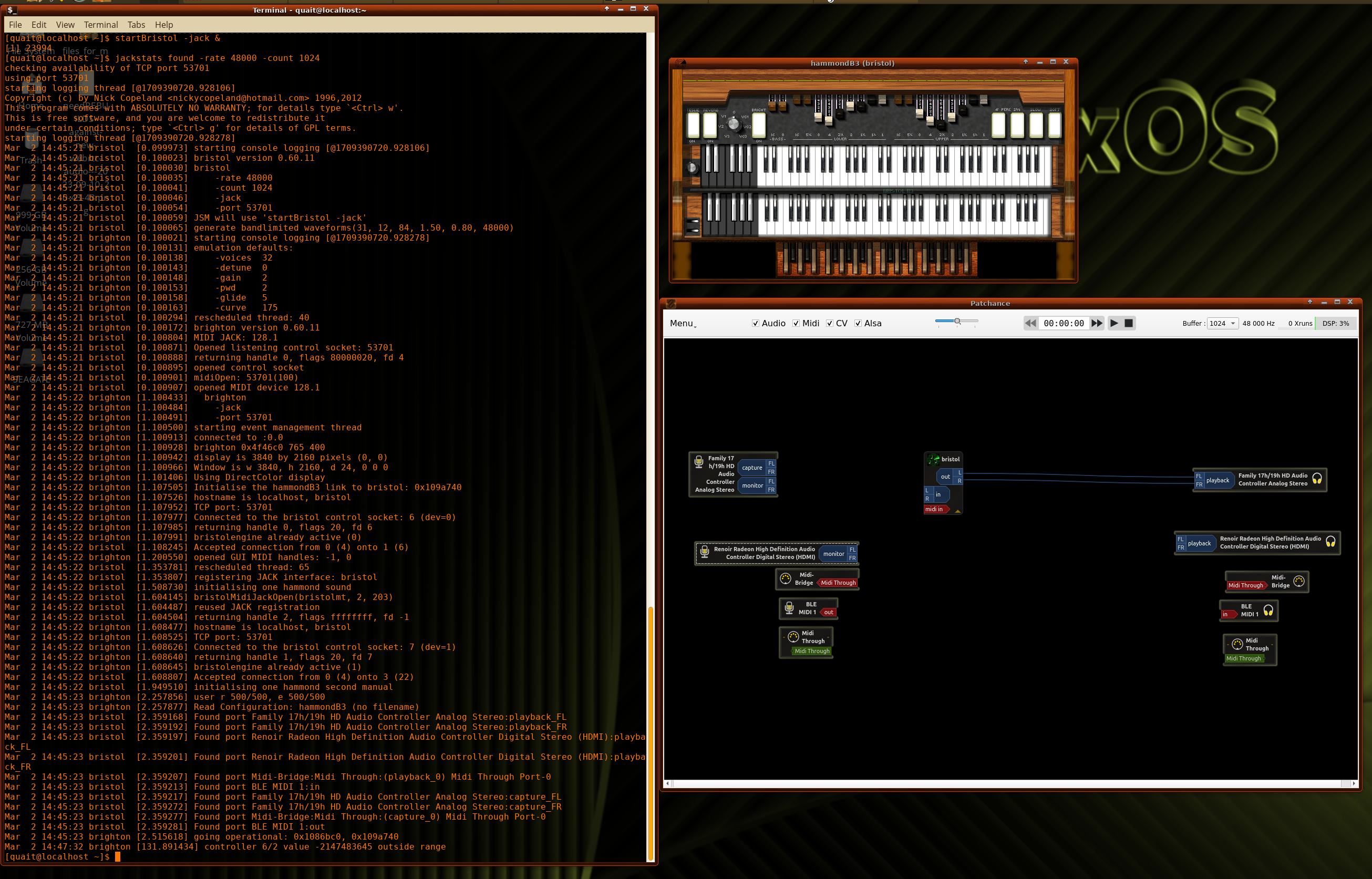The image size is (1372, 879).
Task: Uncheck the Audio checkbox
Action: pyautogui.click(x=756, y=323)
